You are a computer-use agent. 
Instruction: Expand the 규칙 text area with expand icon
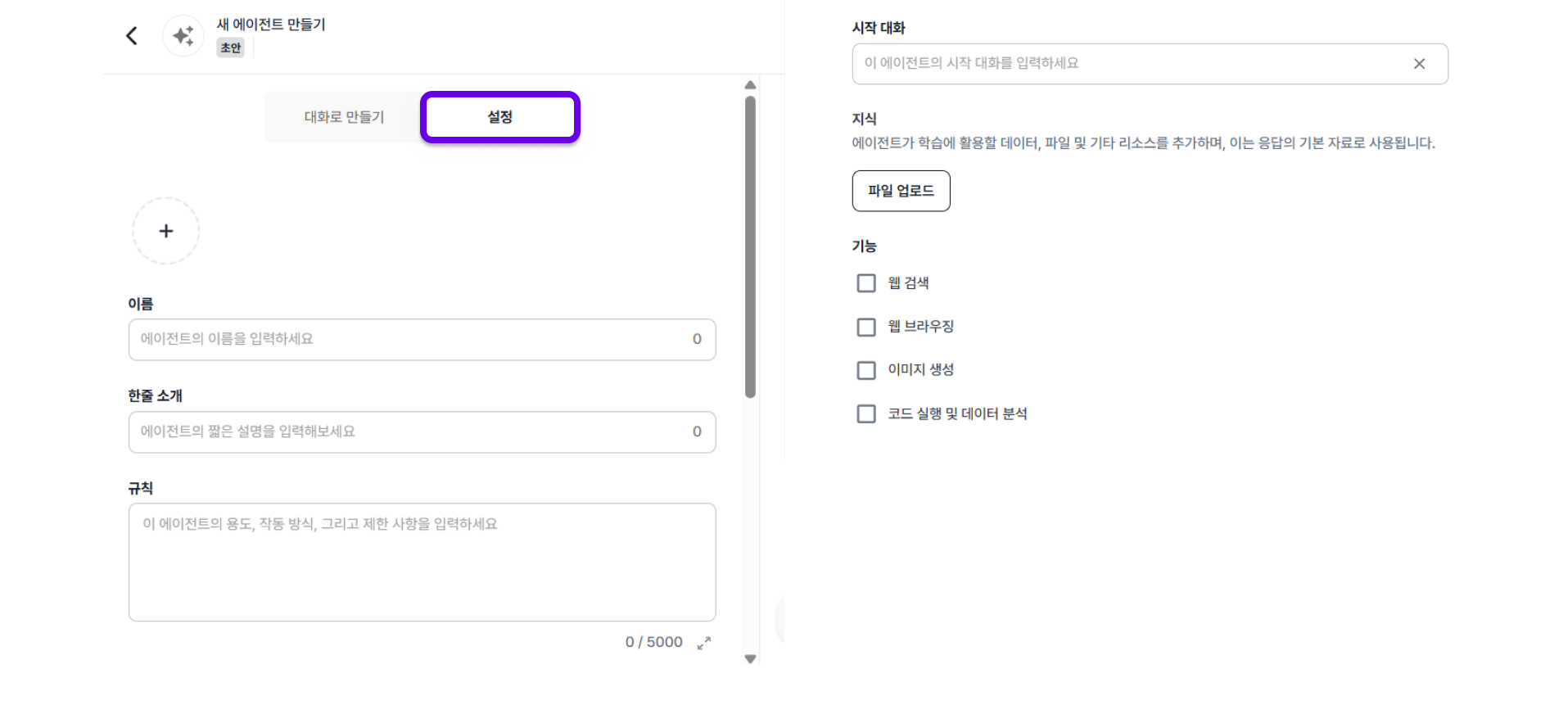pos(704,644)
